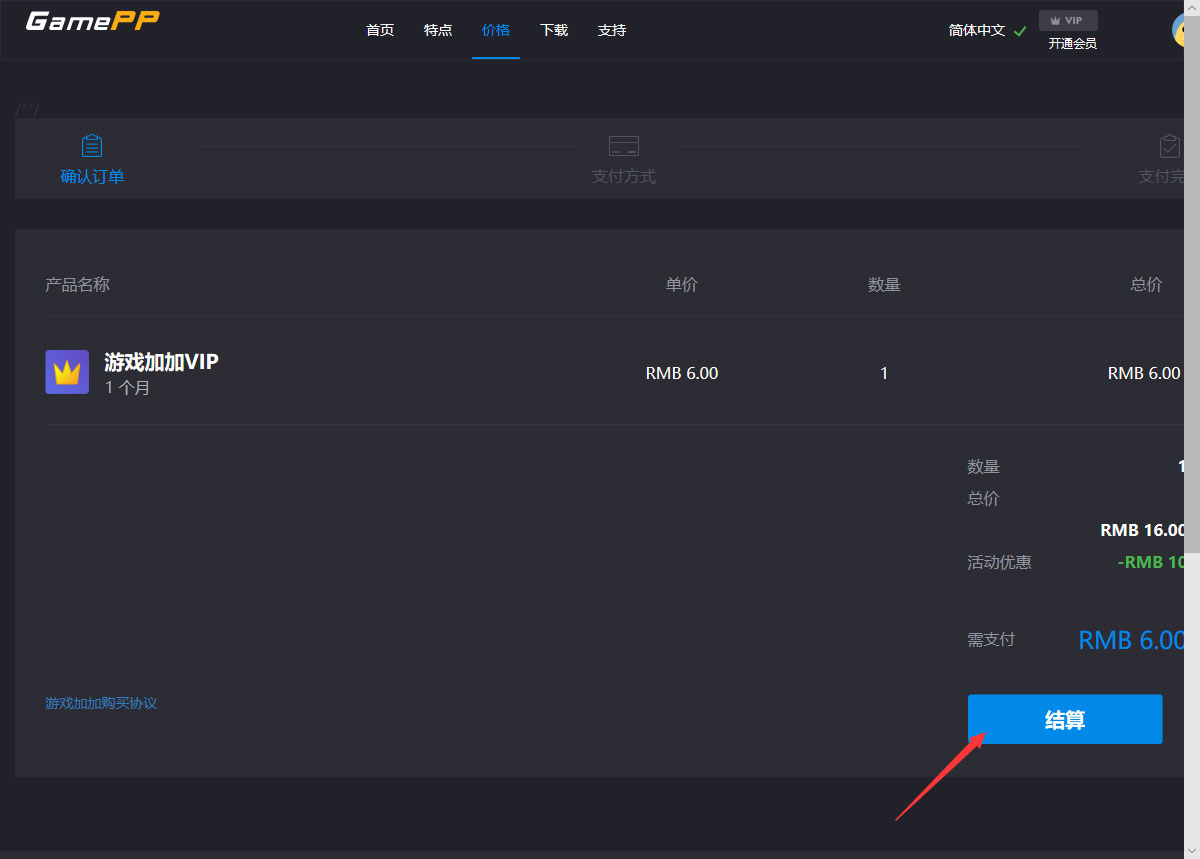The height and width of the screenshot is (859, 1200).
Task: Click the purple crown product icon
Action: (x=67, y=372)
